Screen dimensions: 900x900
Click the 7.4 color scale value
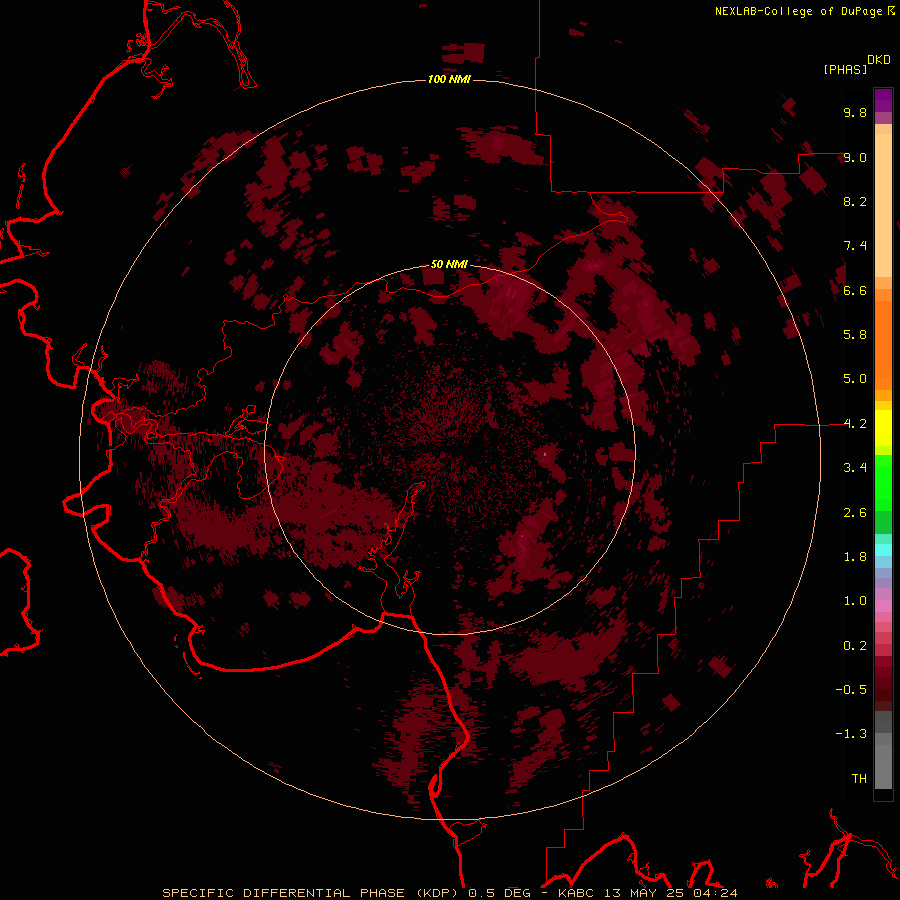tap(855, 246)
